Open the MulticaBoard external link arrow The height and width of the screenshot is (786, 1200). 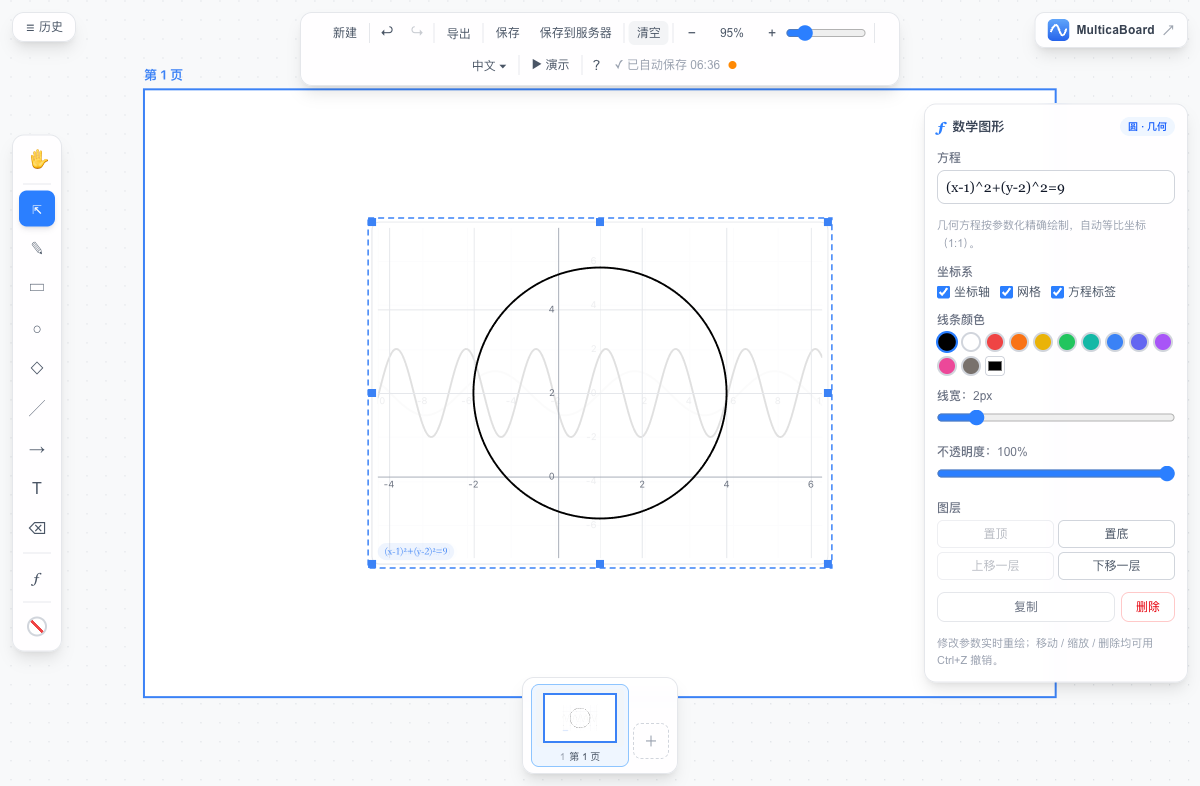(1168, 30)
